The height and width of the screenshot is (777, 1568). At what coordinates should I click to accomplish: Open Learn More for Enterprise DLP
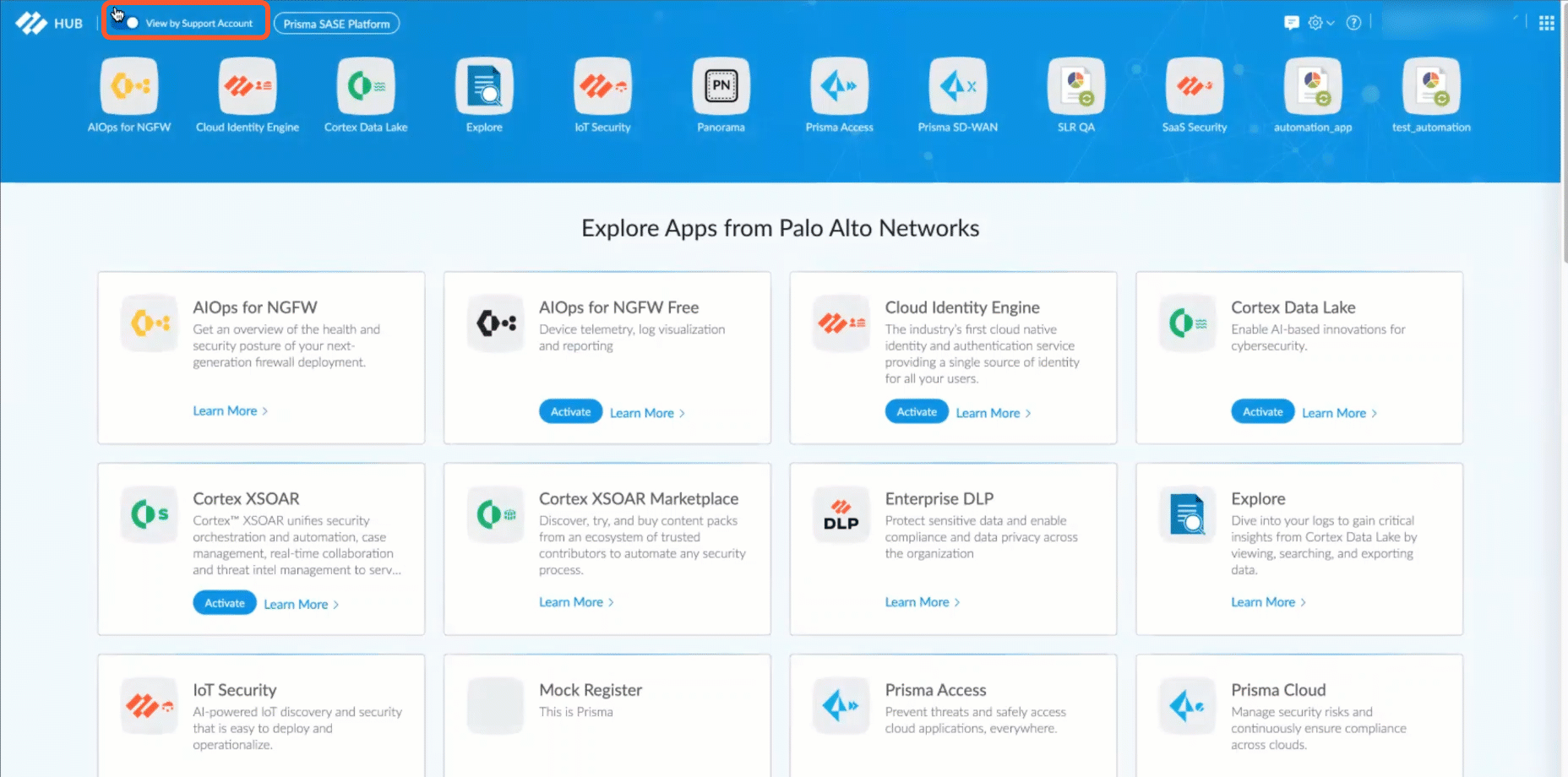coord(923,602)
